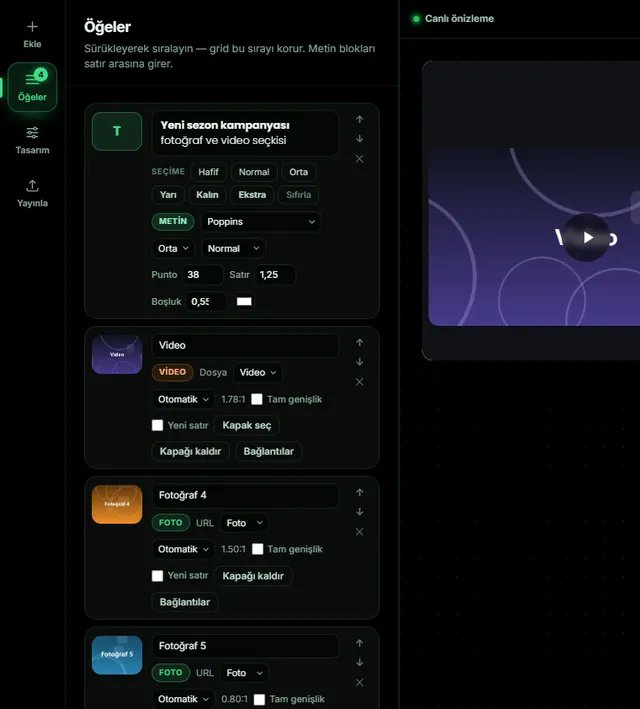The width and height of the screenshot is (640, 709).
Task: Click the Sıfırla reset button
Action: [299, 194]
